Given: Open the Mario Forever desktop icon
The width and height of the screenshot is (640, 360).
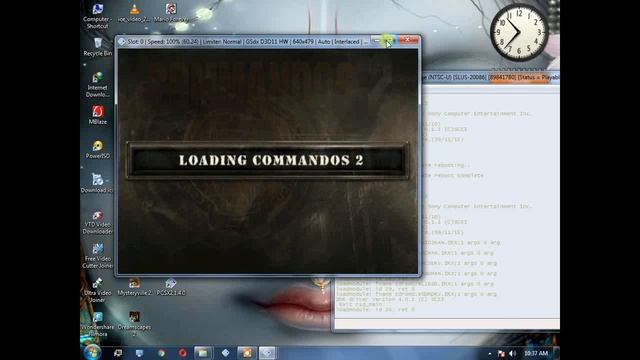Looking at the screenshot, I should 171,12.
